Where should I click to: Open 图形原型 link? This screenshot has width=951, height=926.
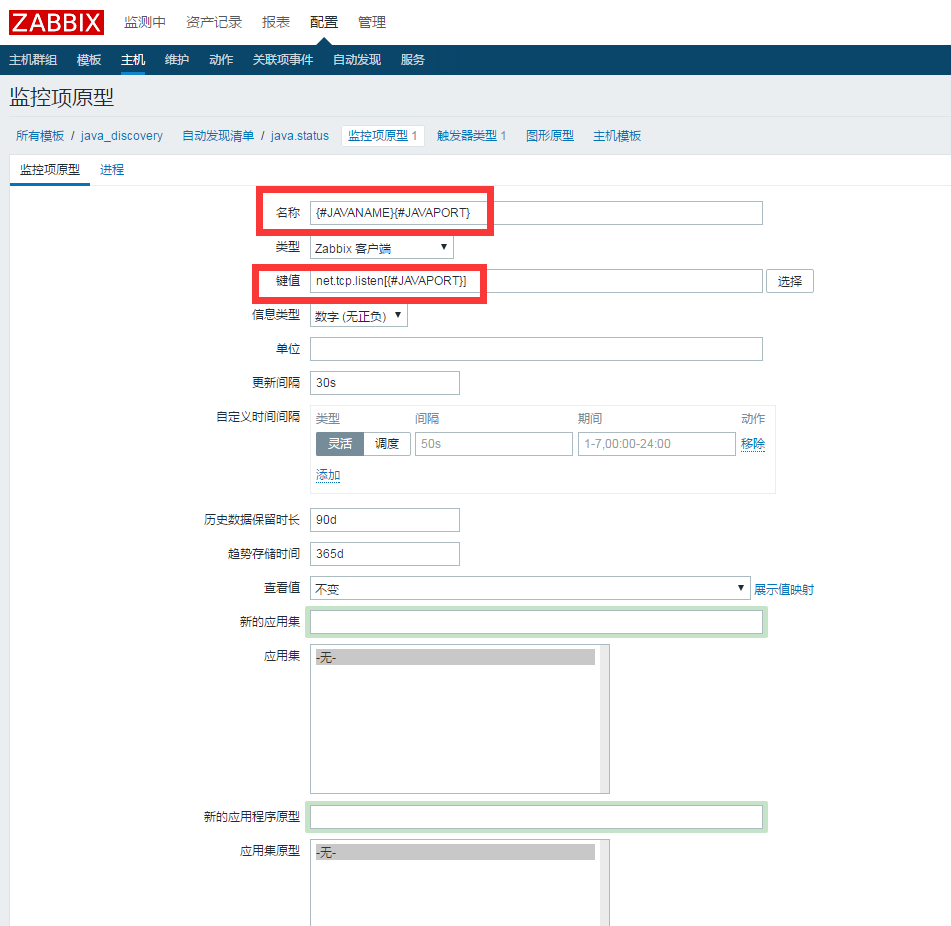click(550, 136)
